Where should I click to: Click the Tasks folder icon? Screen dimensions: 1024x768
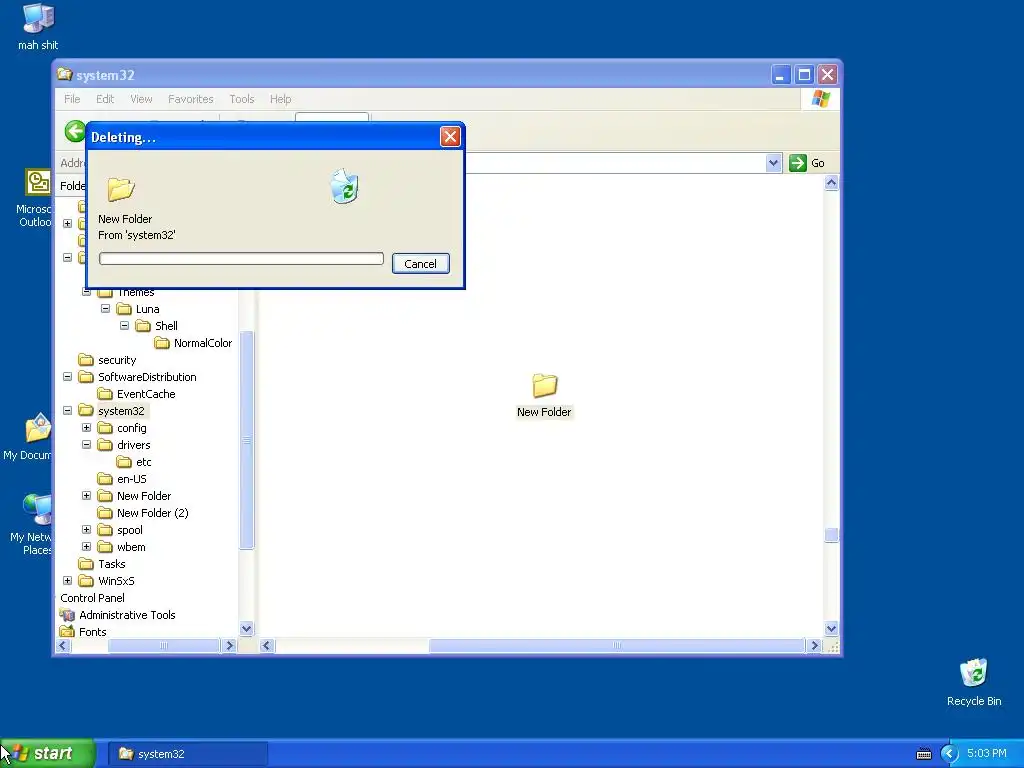[x=86, y=564]
